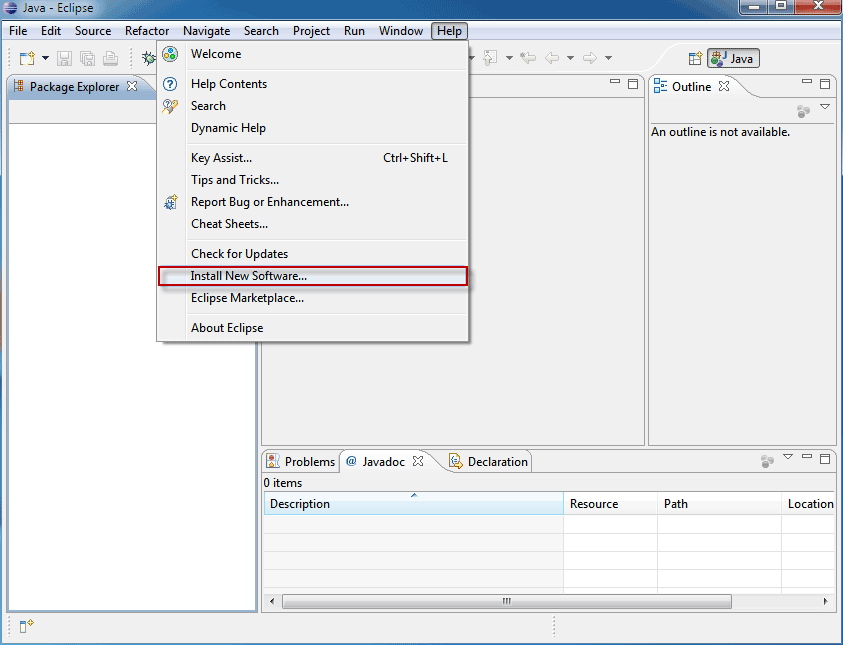Open the Navigate menu

[x=206, y=31]
